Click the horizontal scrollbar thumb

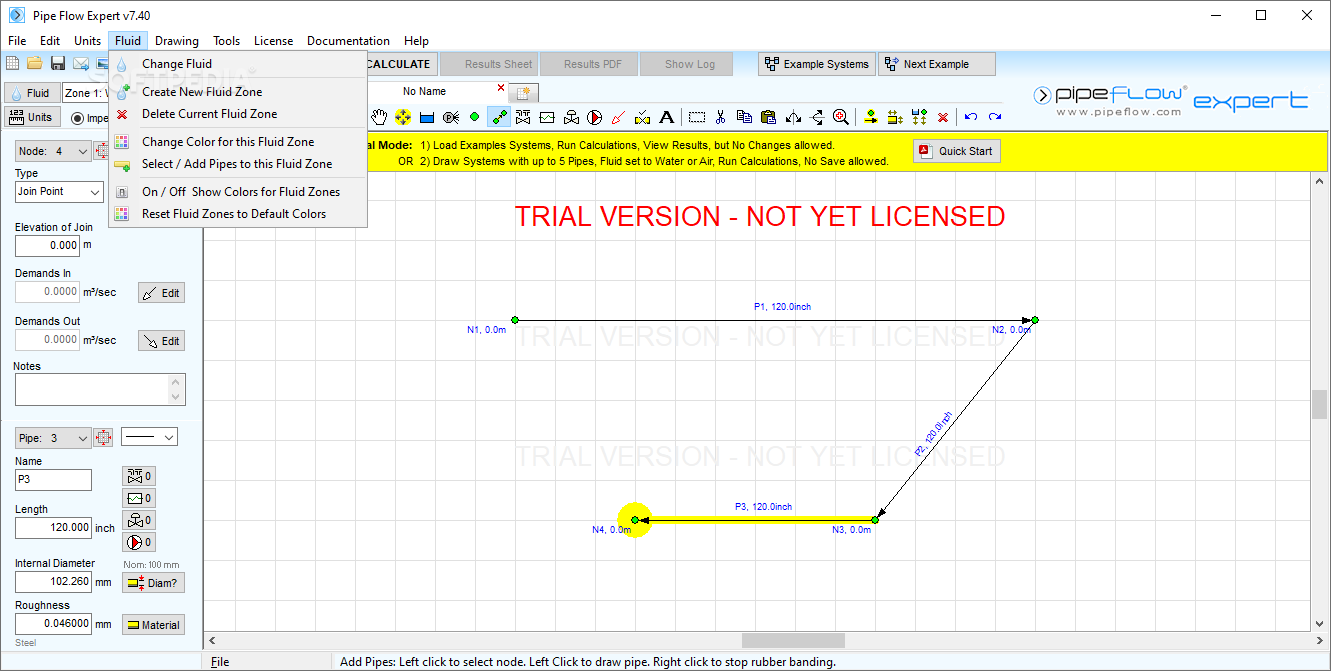tap(793, 640)
